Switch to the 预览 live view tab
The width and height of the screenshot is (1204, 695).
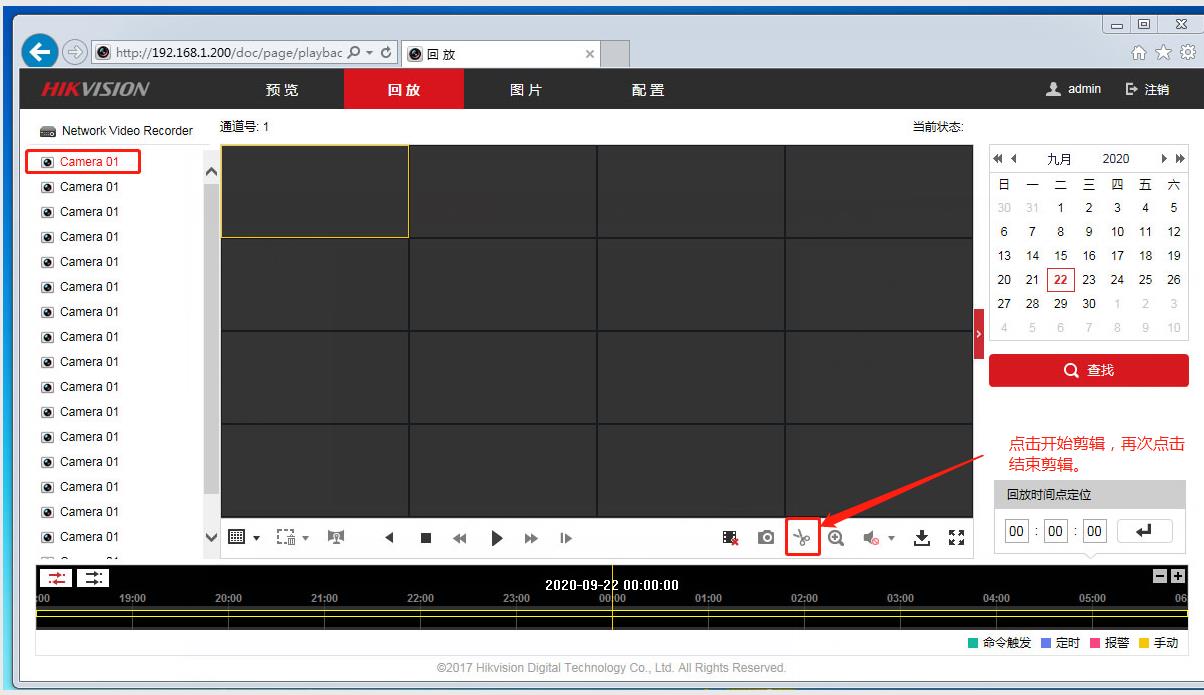click(x=282, y=90)
